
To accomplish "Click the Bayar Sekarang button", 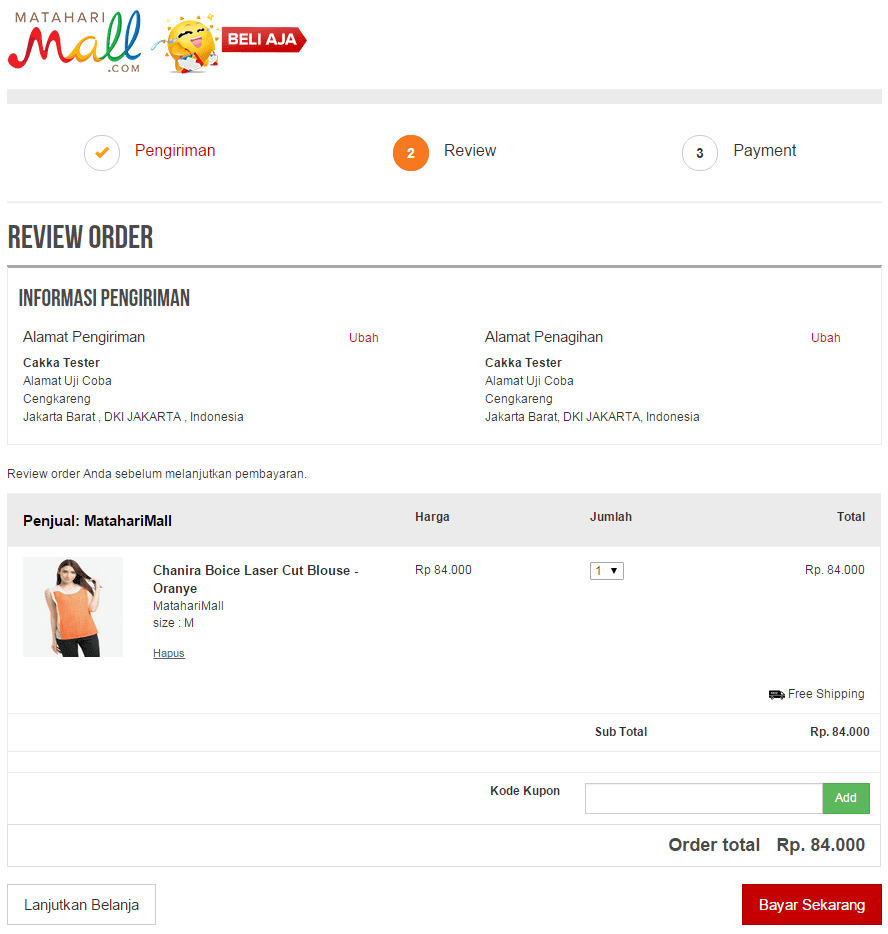I will tap(812, 905).
